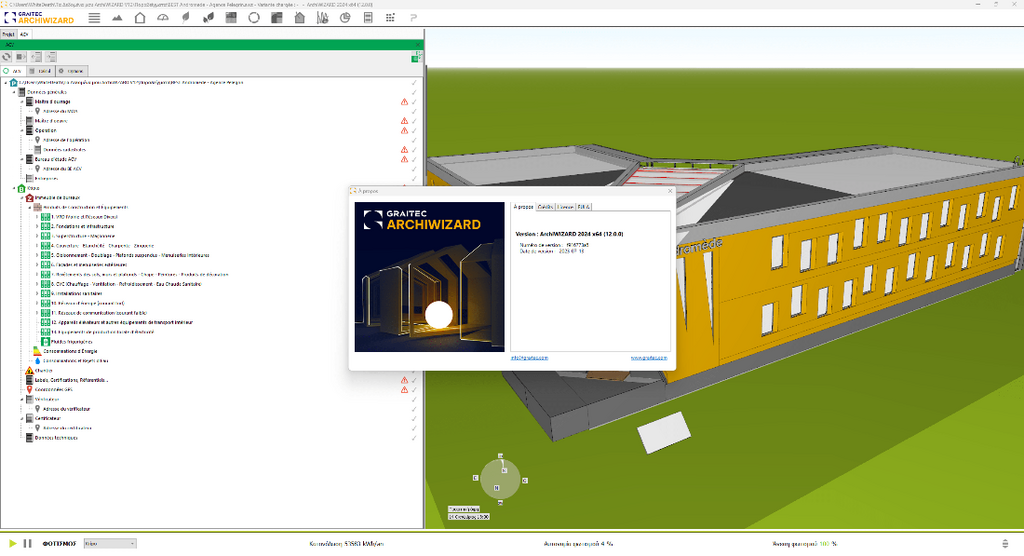Viewport: 1024px width, 556px height.
Task: Select the Licence tab in À propos dialog
Action: pyautogui.click(x=566, y=206)
